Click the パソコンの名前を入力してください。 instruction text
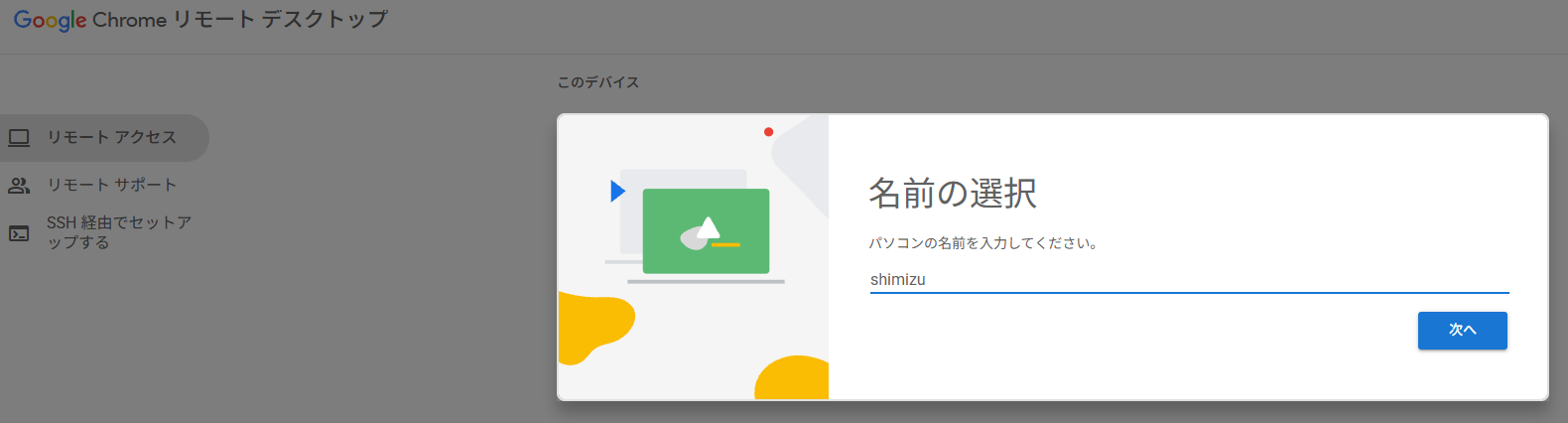 click(x=984, y=243)
